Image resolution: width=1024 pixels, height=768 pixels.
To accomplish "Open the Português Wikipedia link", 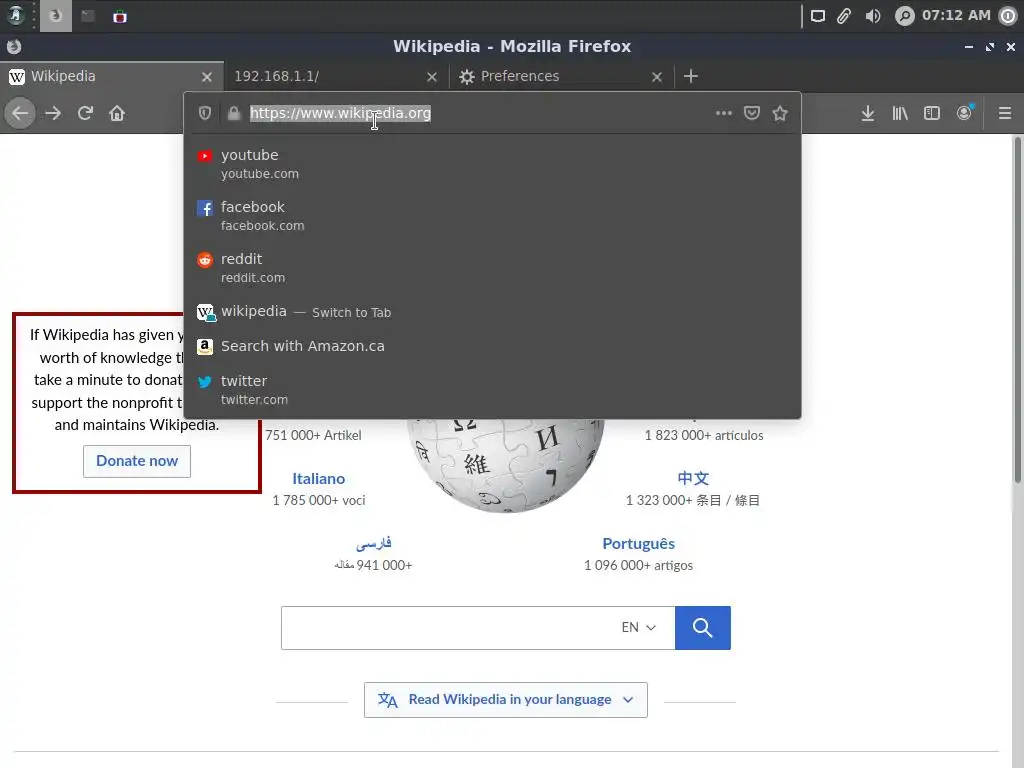I will (x=638, y=543).
